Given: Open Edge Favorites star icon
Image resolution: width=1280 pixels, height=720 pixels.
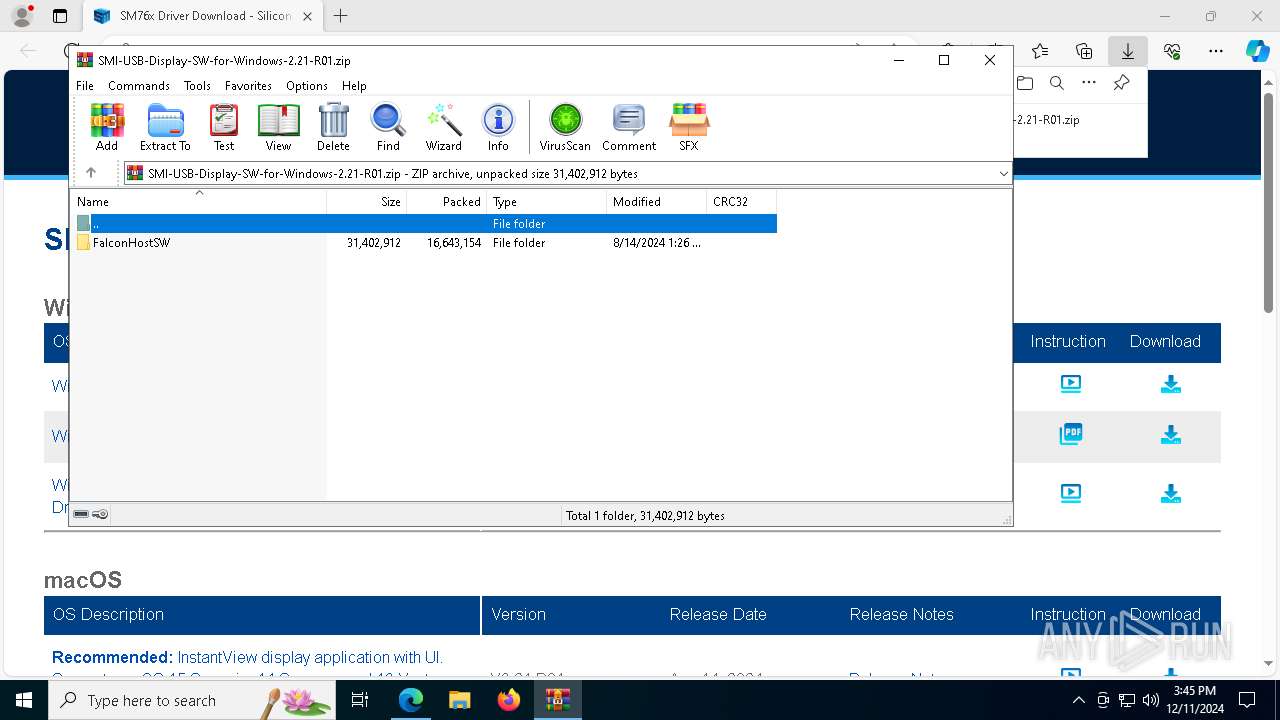Looking at the screenshot, I should (1040, 50).
